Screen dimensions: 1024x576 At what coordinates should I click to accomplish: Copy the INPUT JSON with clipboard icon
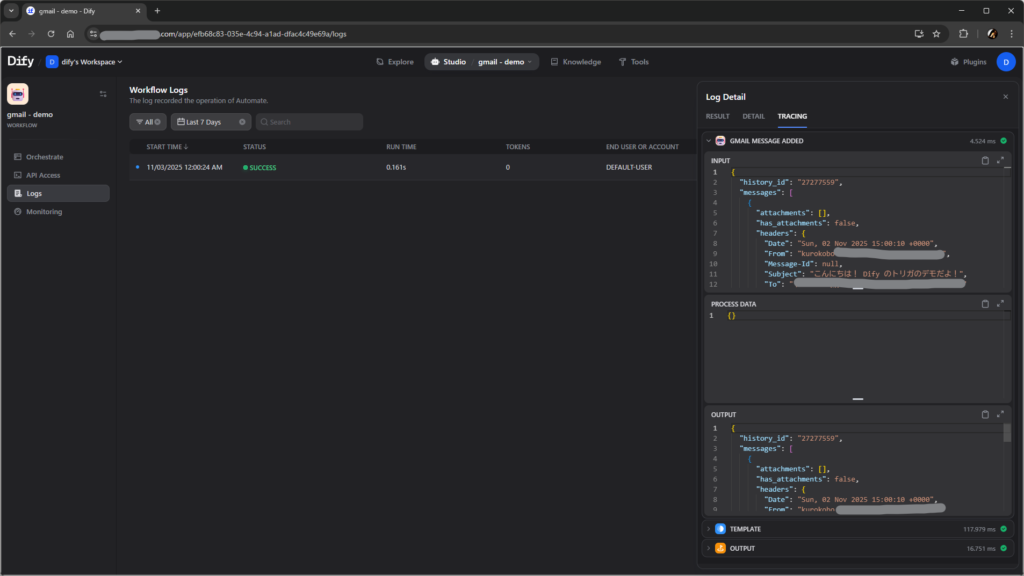pos(985,160)
